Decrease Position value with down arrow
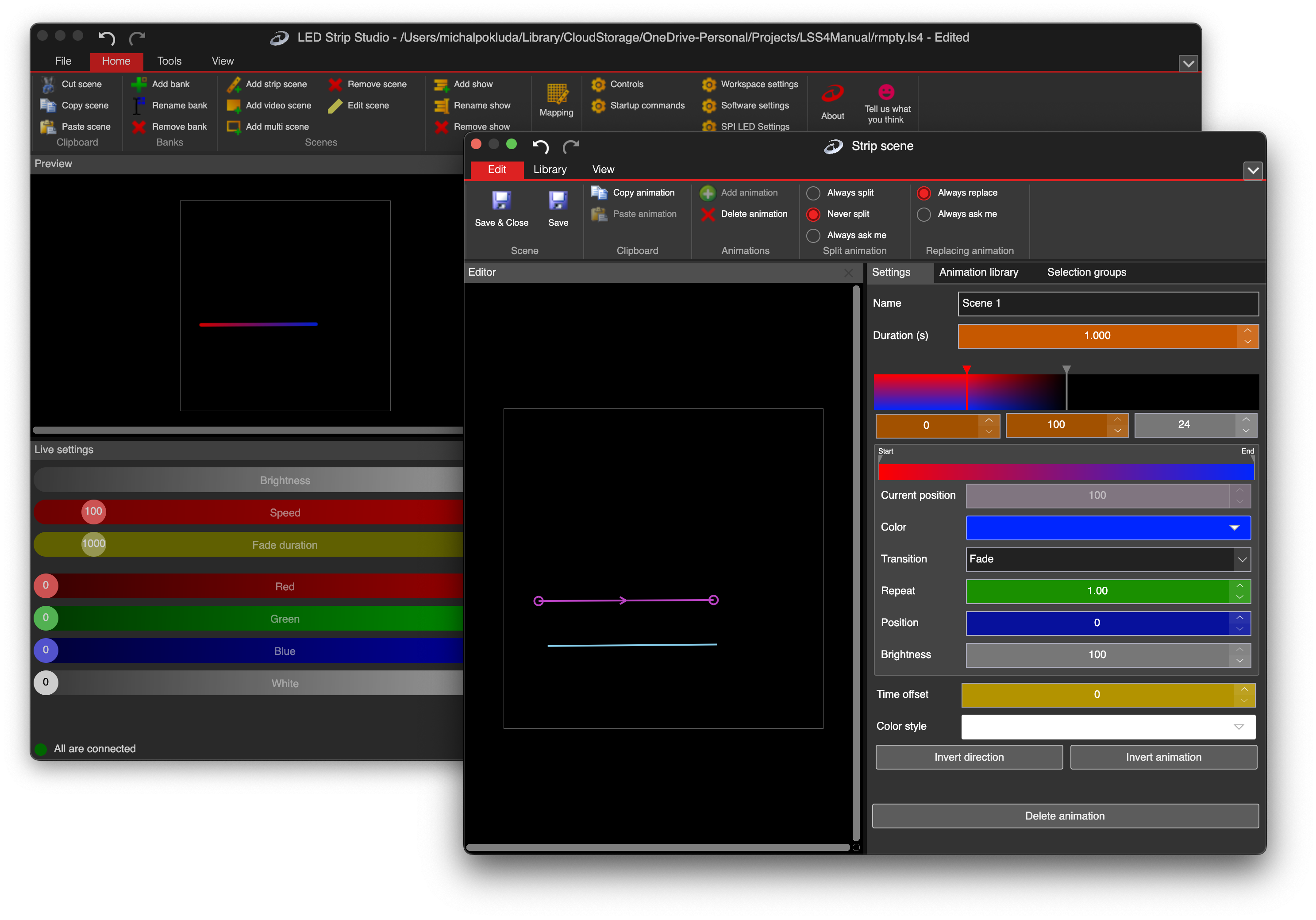 [1239, 629]
